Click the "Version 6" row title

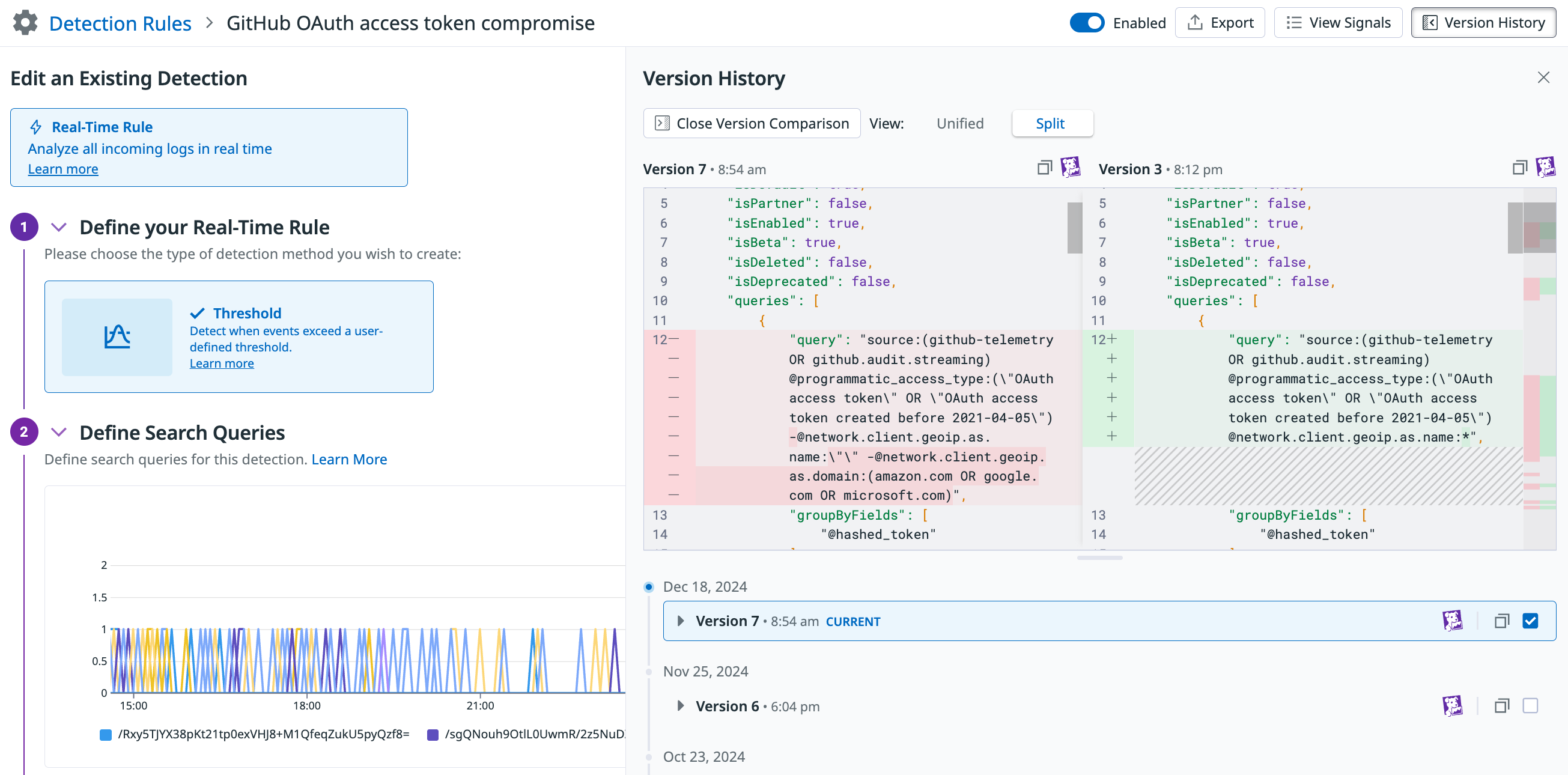click(x=728, y=706)
